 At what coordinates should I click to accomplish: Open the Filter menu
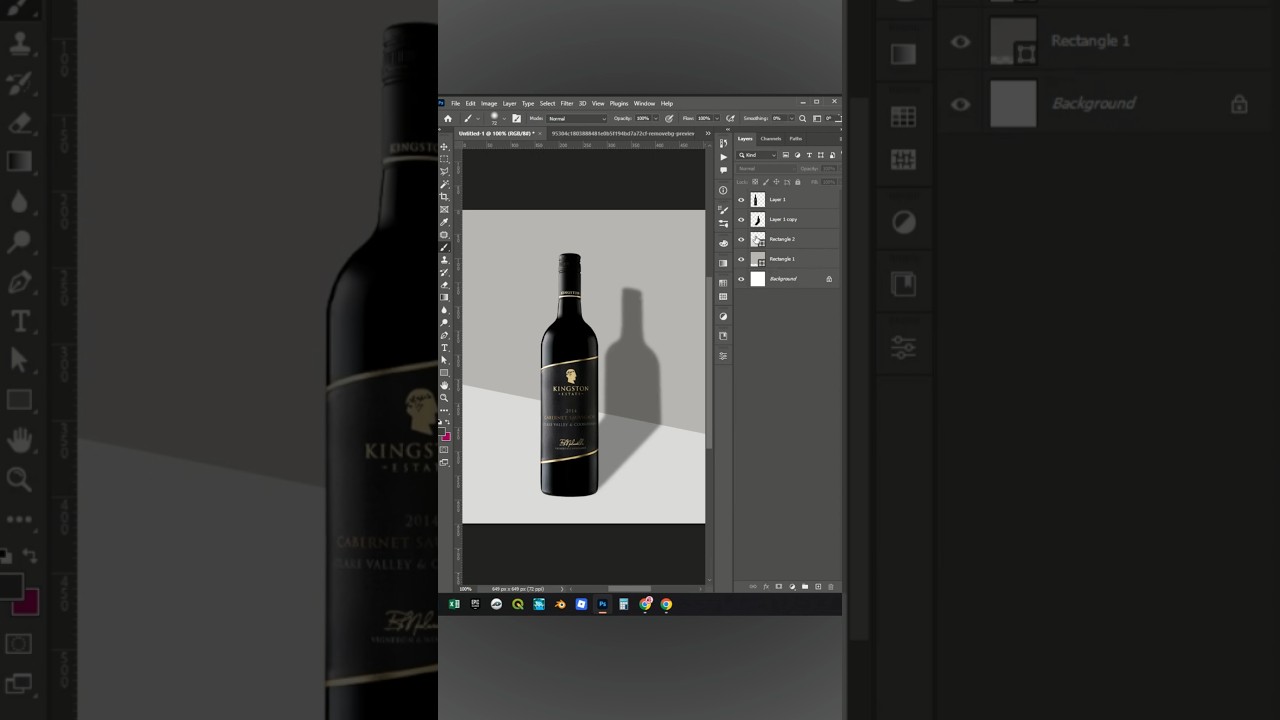pyautogui.click(x=567, y=103)
